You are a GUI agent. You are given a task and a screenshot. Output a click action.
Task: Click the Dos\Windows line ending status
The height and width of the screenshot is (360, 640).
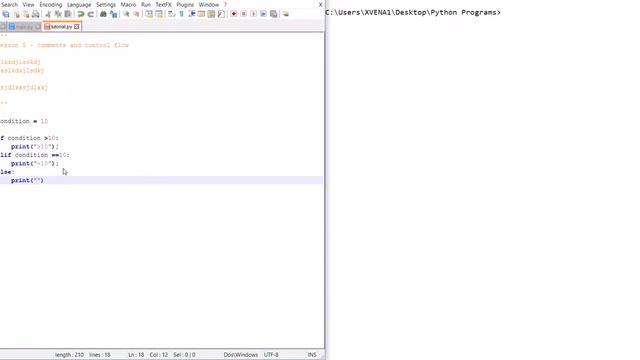(x=240, y=355)
